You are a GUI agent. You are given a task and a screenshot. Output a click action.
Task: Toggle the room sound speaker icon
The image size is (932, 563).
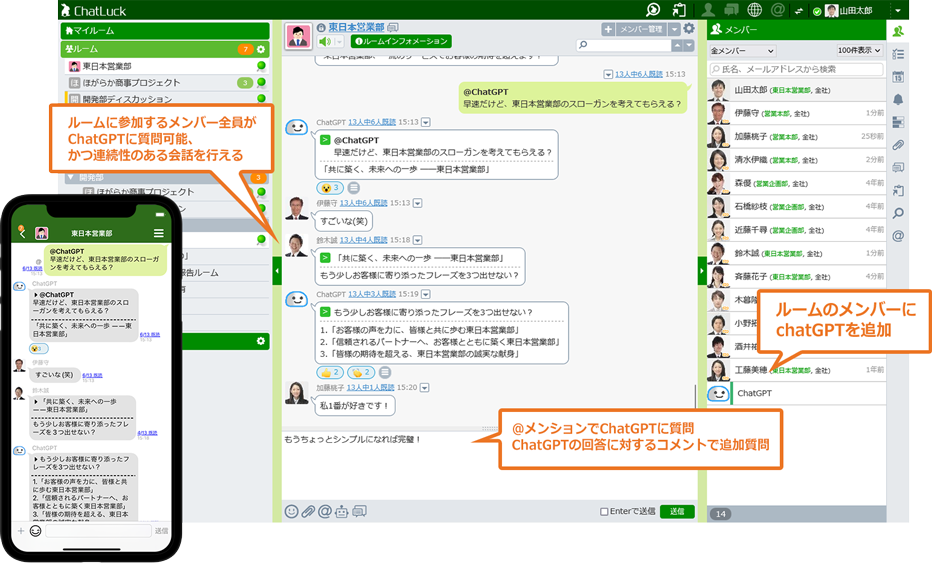tap(325, 42)
